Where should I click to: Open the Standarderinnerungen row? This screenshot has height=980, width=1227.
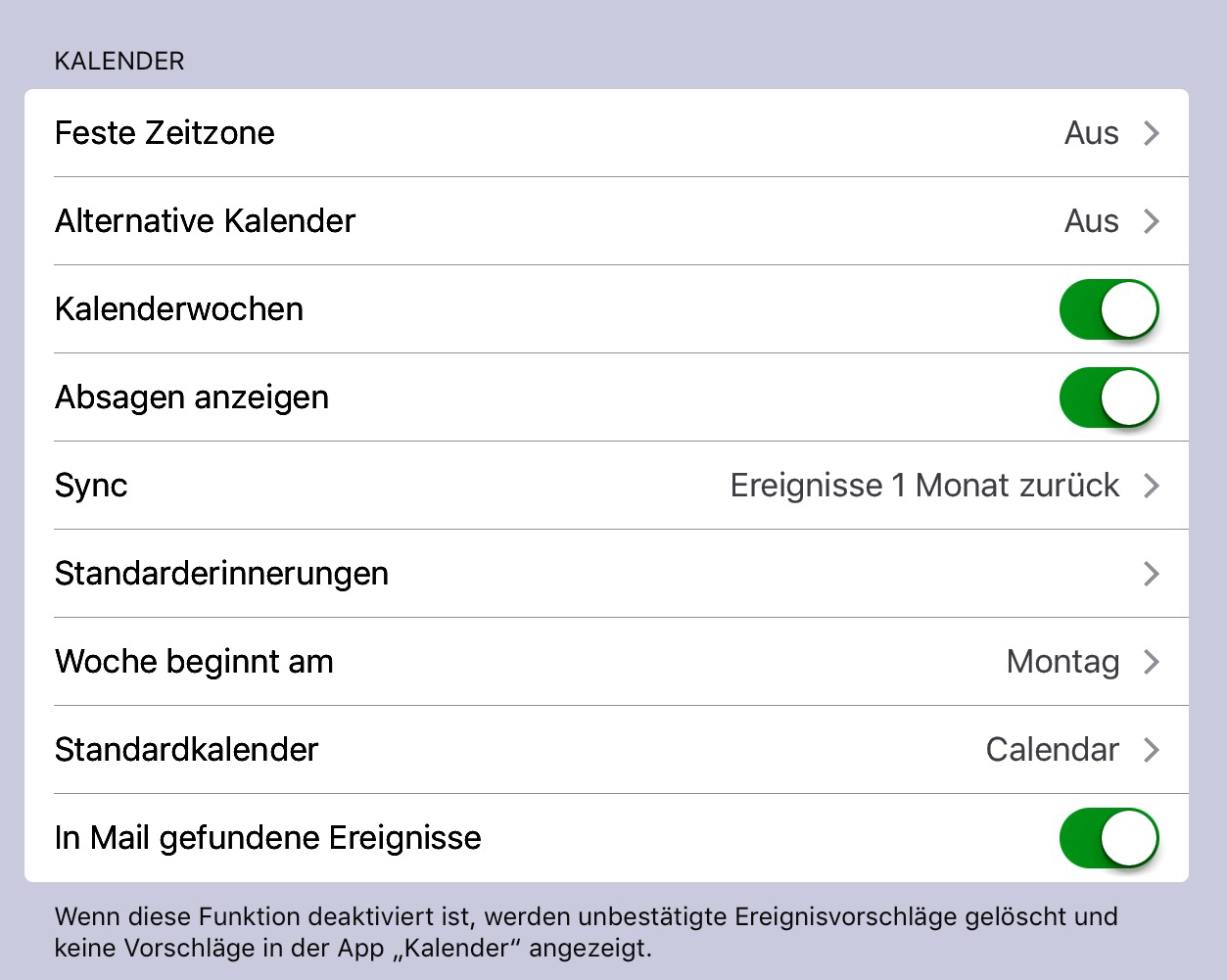pyautogui.click(x=606, y=574)
